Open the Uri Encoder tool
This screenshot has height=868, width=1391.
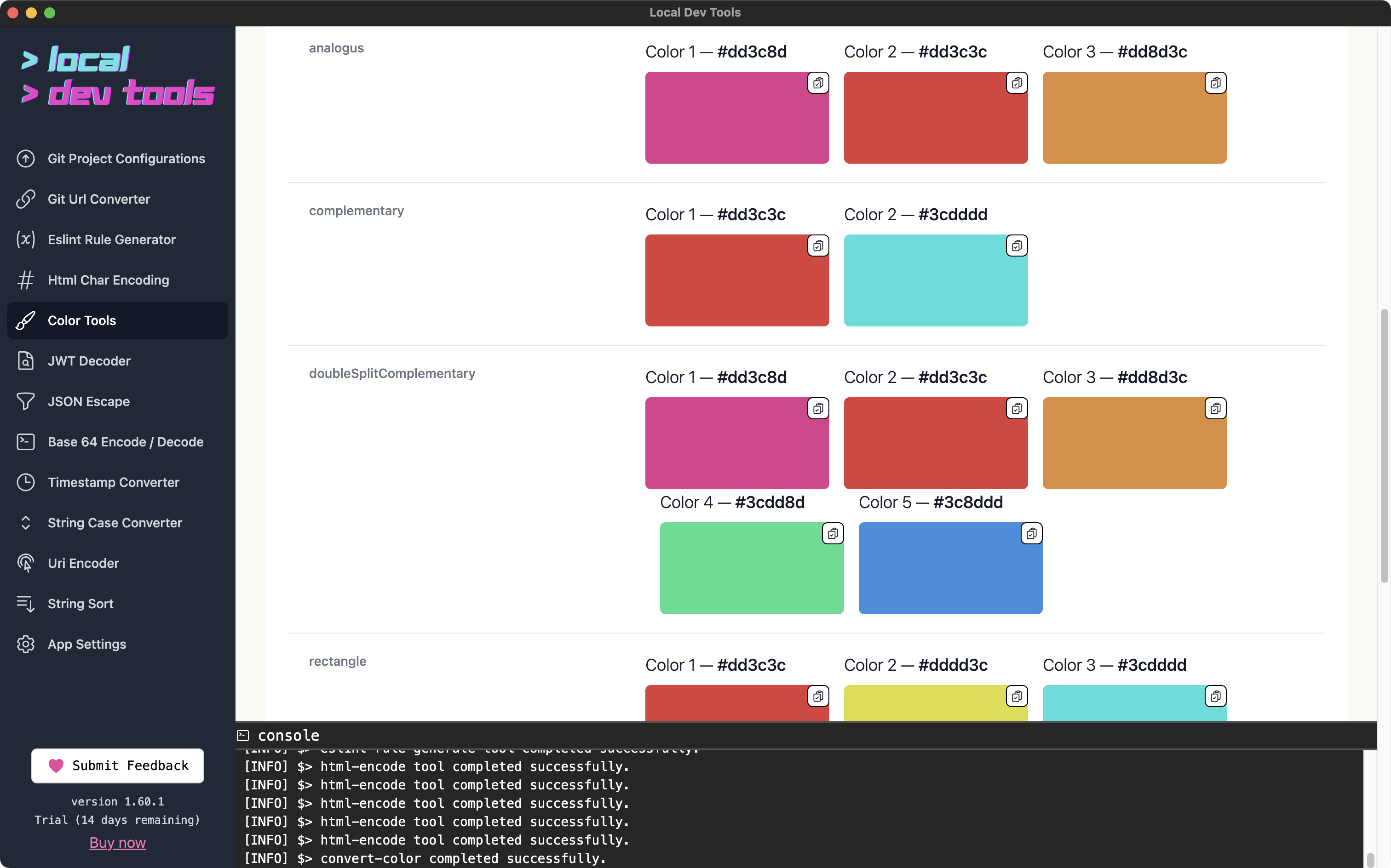[118, 563]
